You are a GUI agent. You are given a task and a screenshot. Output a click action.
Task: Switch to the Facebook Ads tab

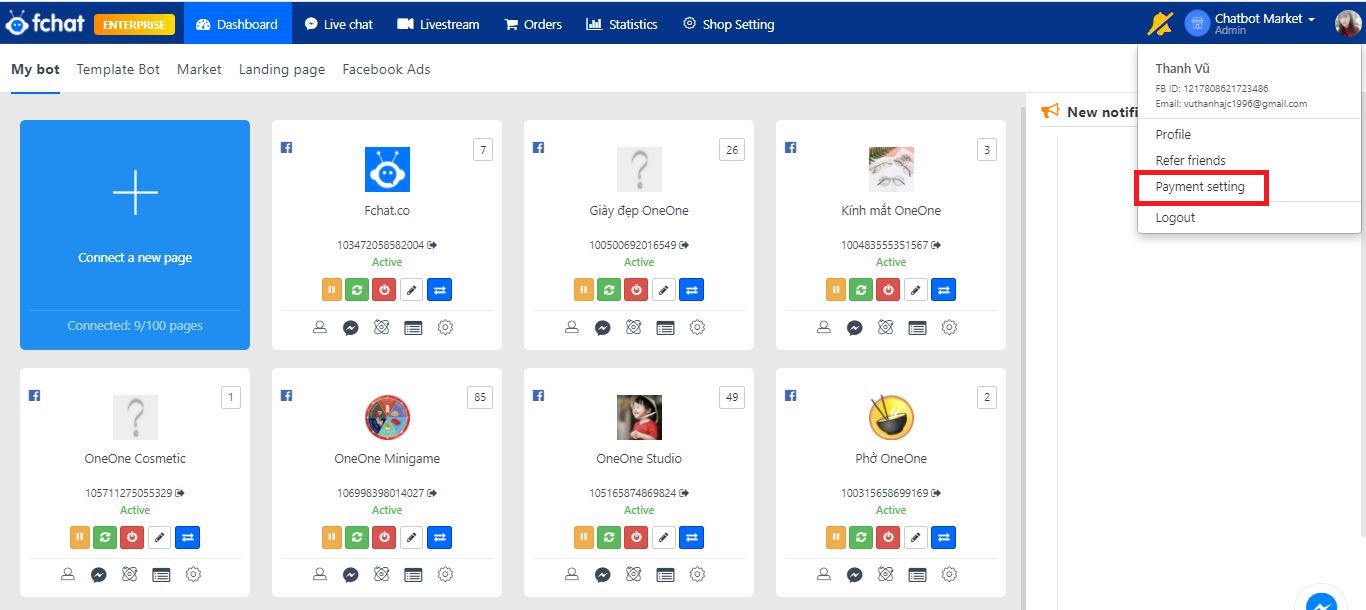tap(386, 70)
